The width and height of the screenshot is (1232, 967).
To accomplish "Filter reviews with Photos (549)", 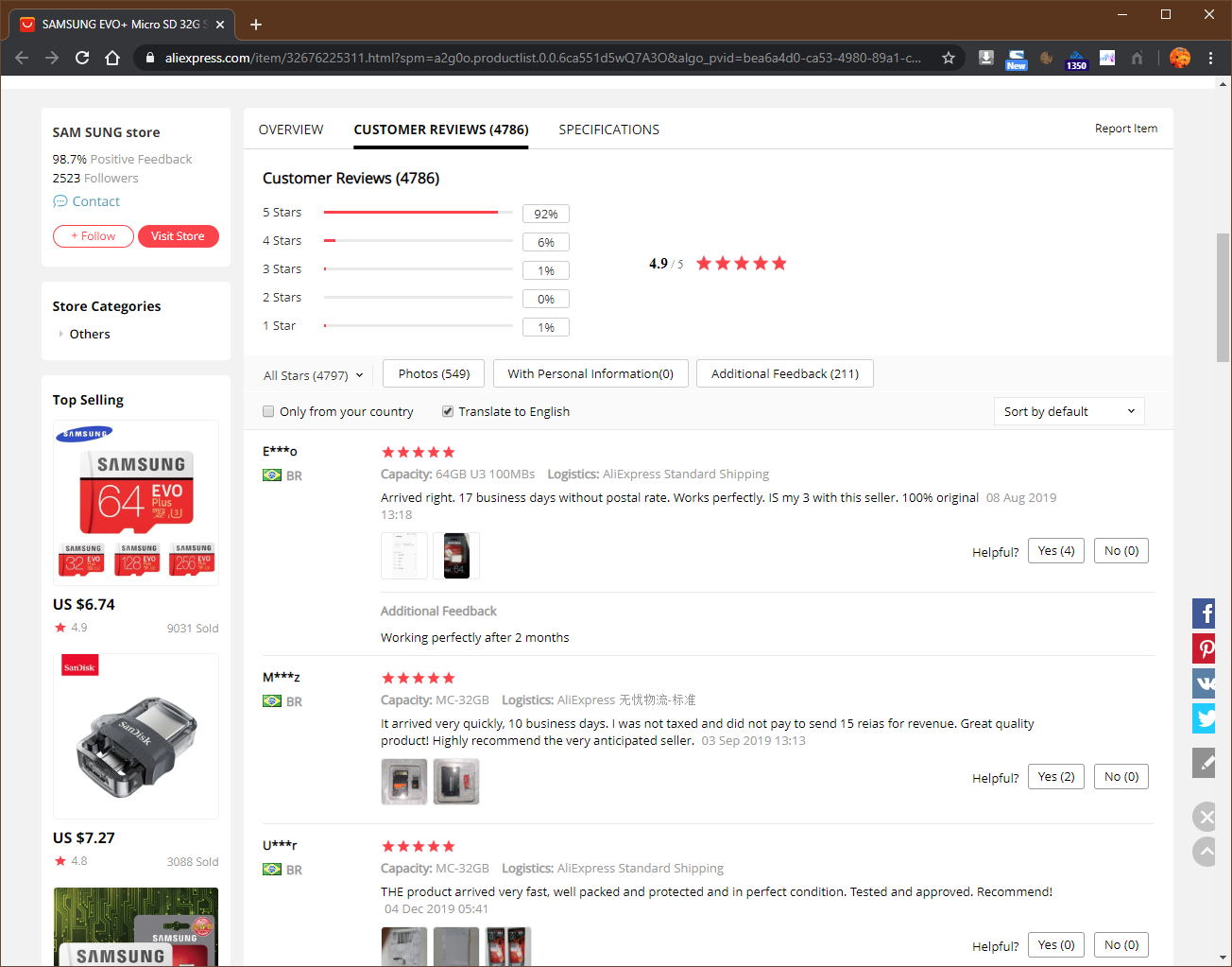I will click(x=434, y=373).
